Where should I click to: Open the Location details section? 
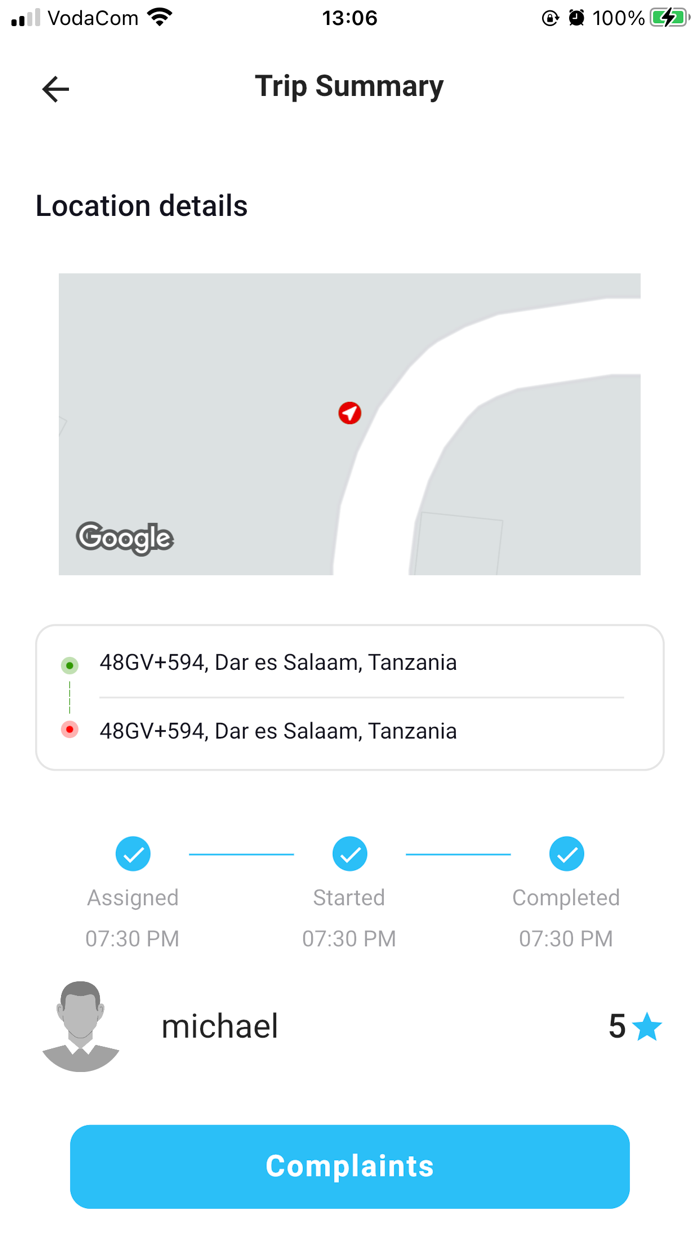coord(141,206)
